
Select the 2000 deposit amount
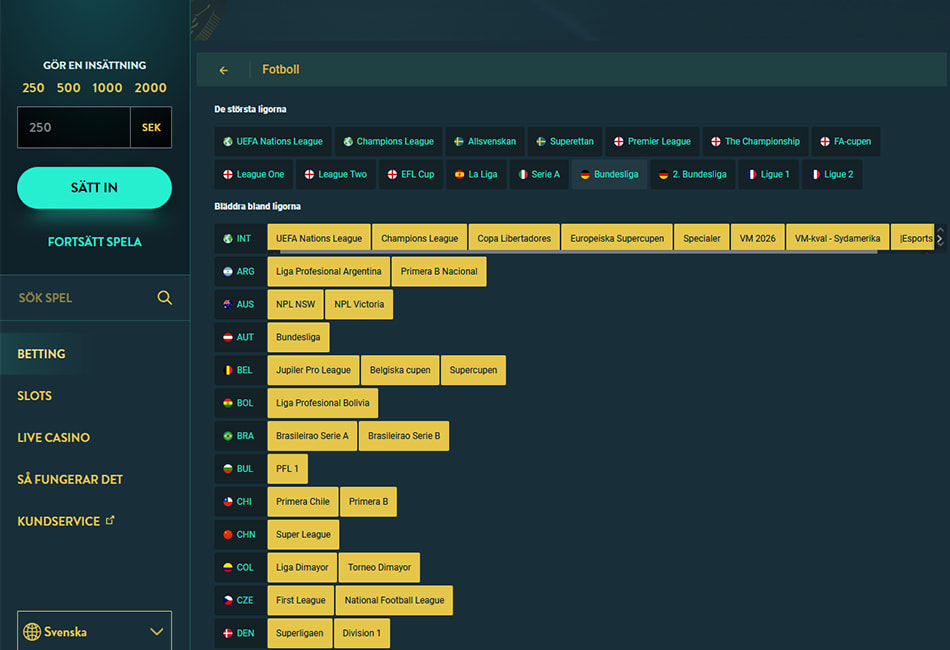point(150,88)
